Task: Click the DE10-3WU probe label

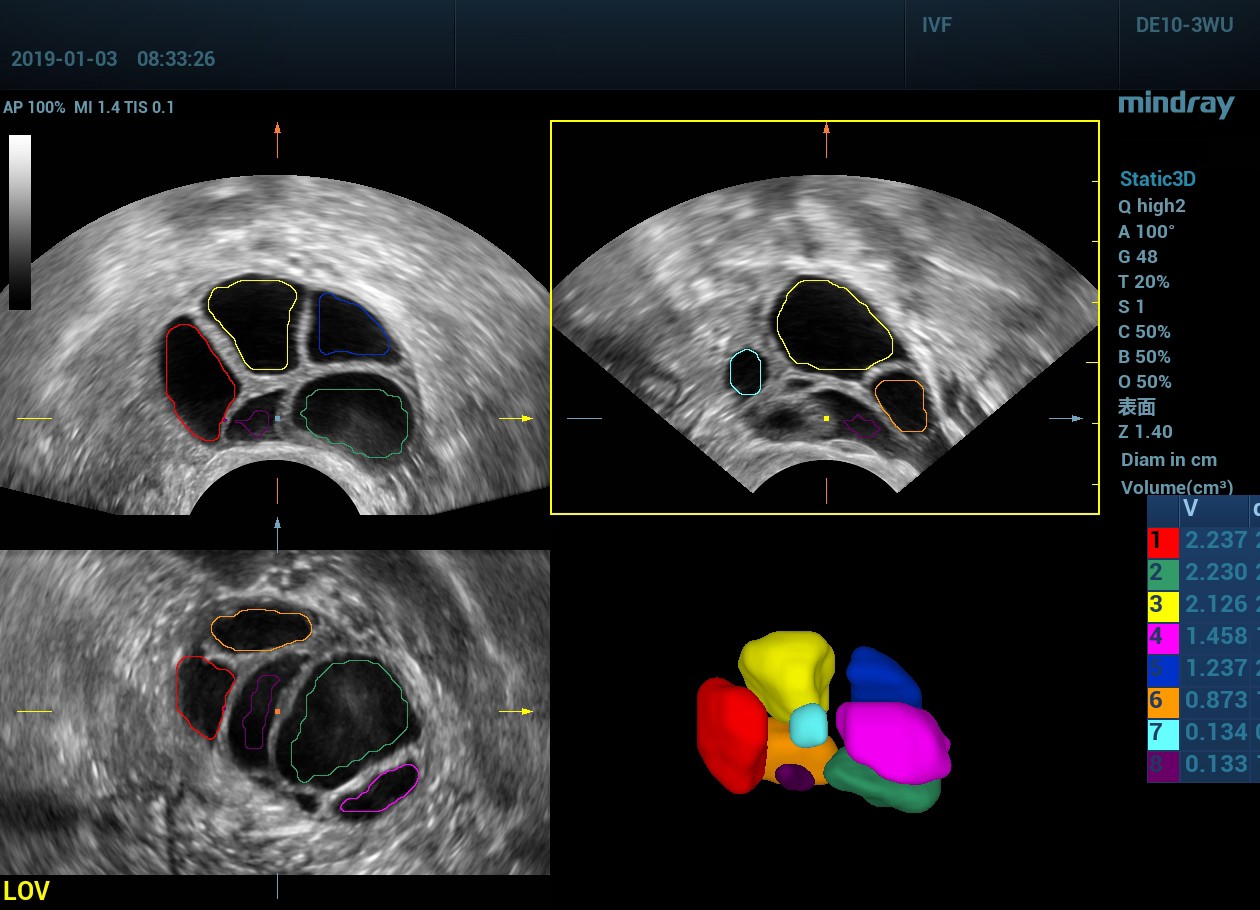Action: (1184, 26)
